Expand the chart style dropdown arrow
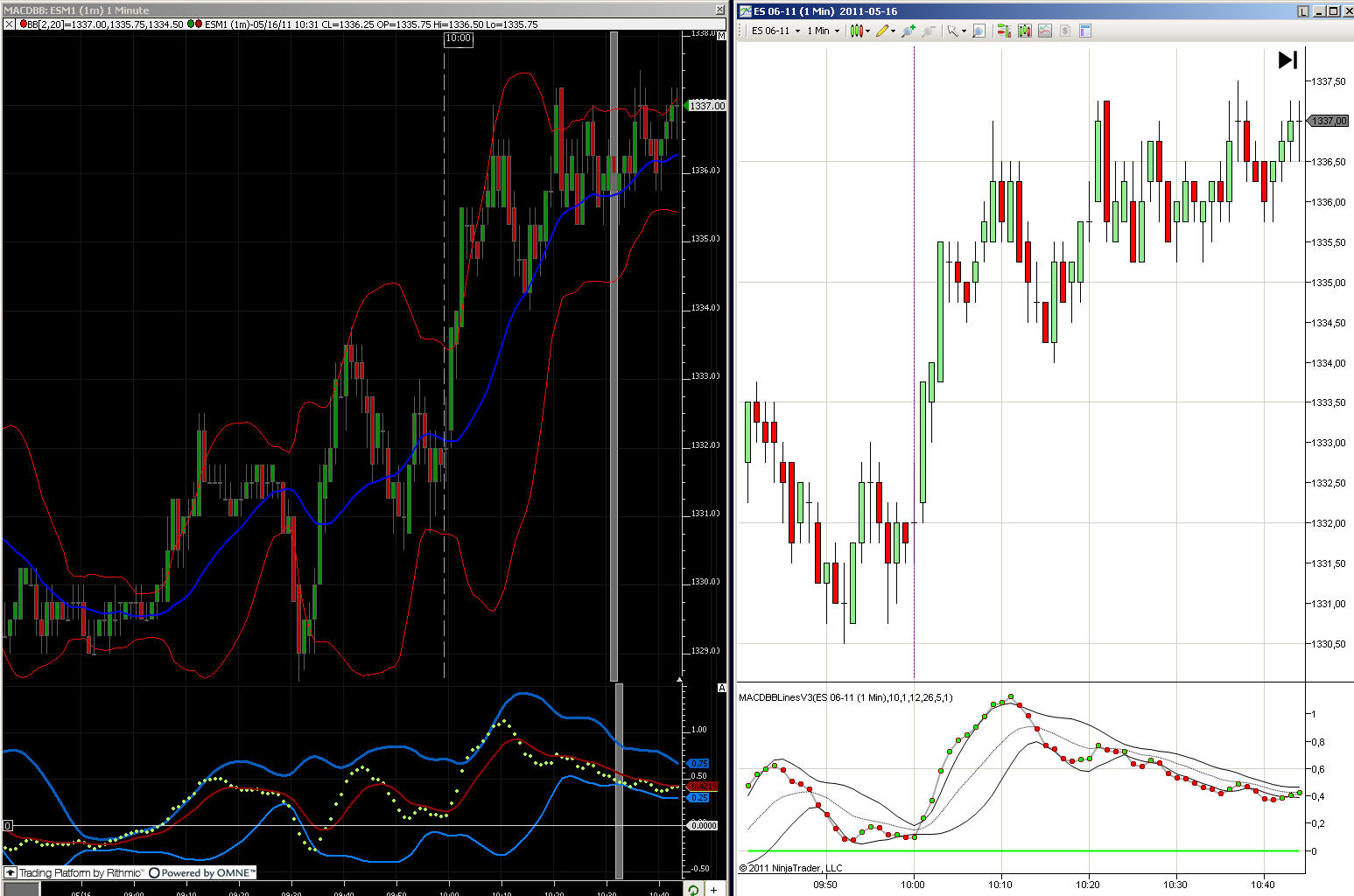 tap(868, 31)
